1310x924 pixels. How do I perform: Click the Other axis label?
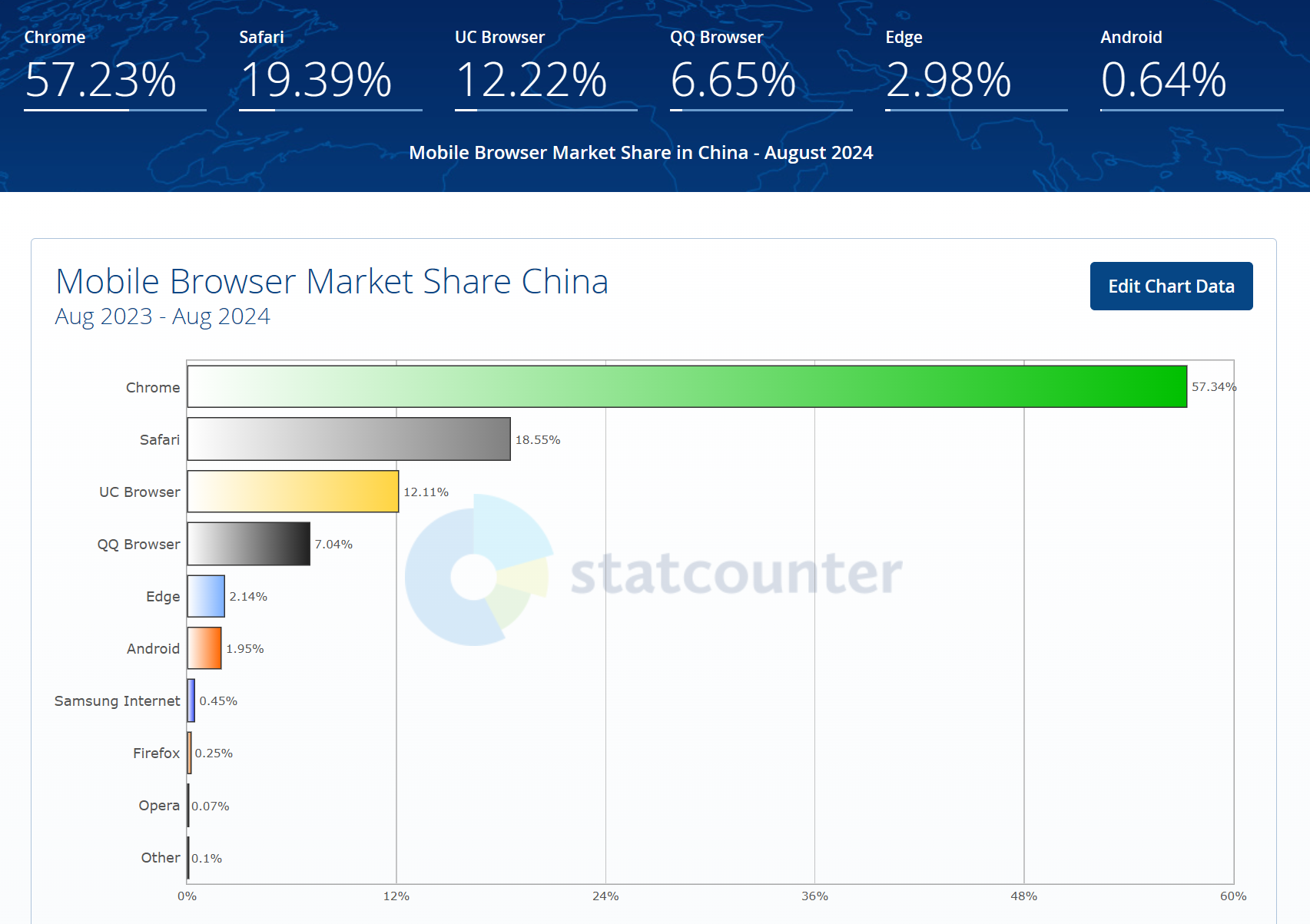(x=161, y=858)
